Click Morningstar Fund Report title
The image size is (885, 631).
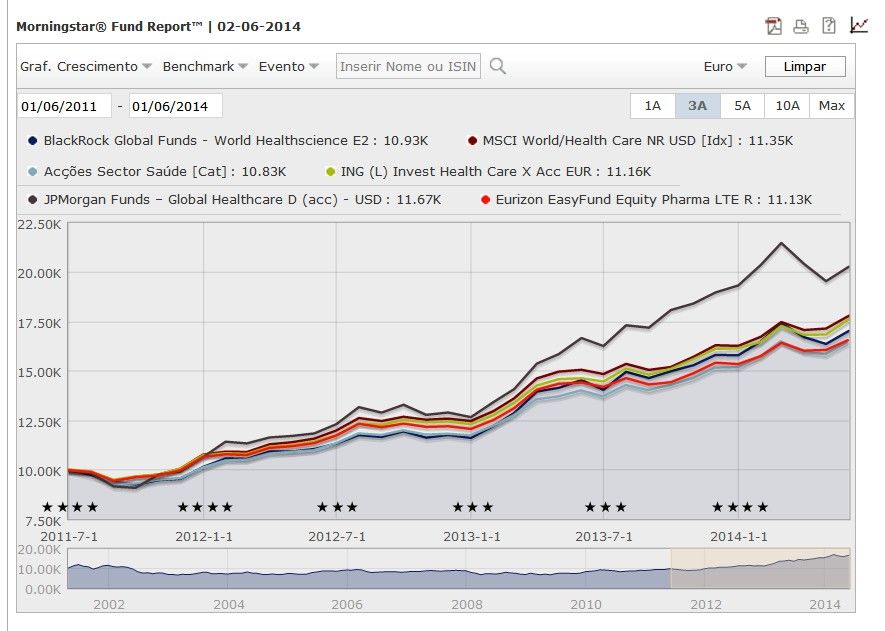[x=158, y=27]
